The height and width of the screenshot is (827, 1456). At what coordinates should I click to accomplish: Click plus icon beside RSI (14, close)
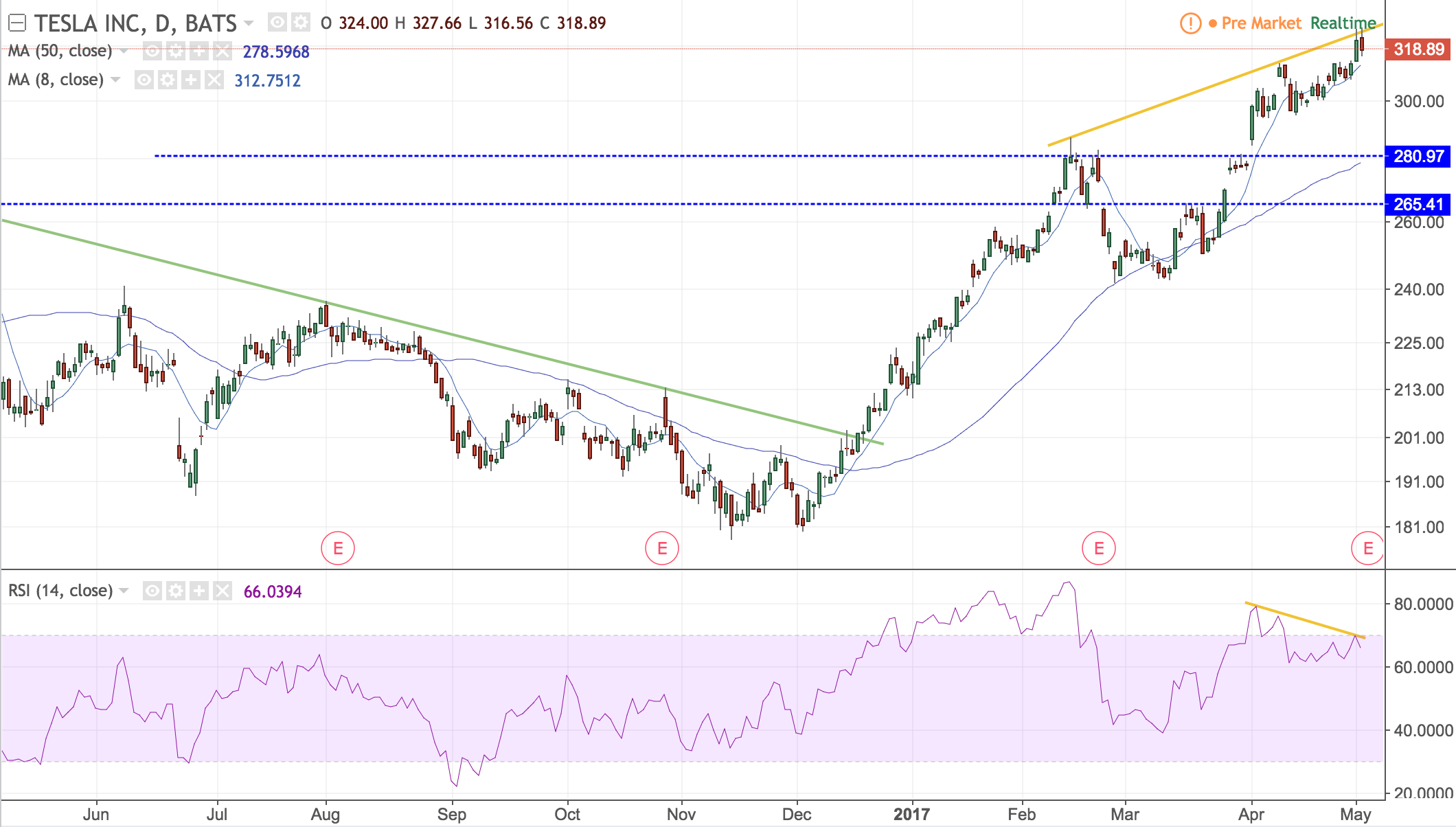tap(199, 591)
